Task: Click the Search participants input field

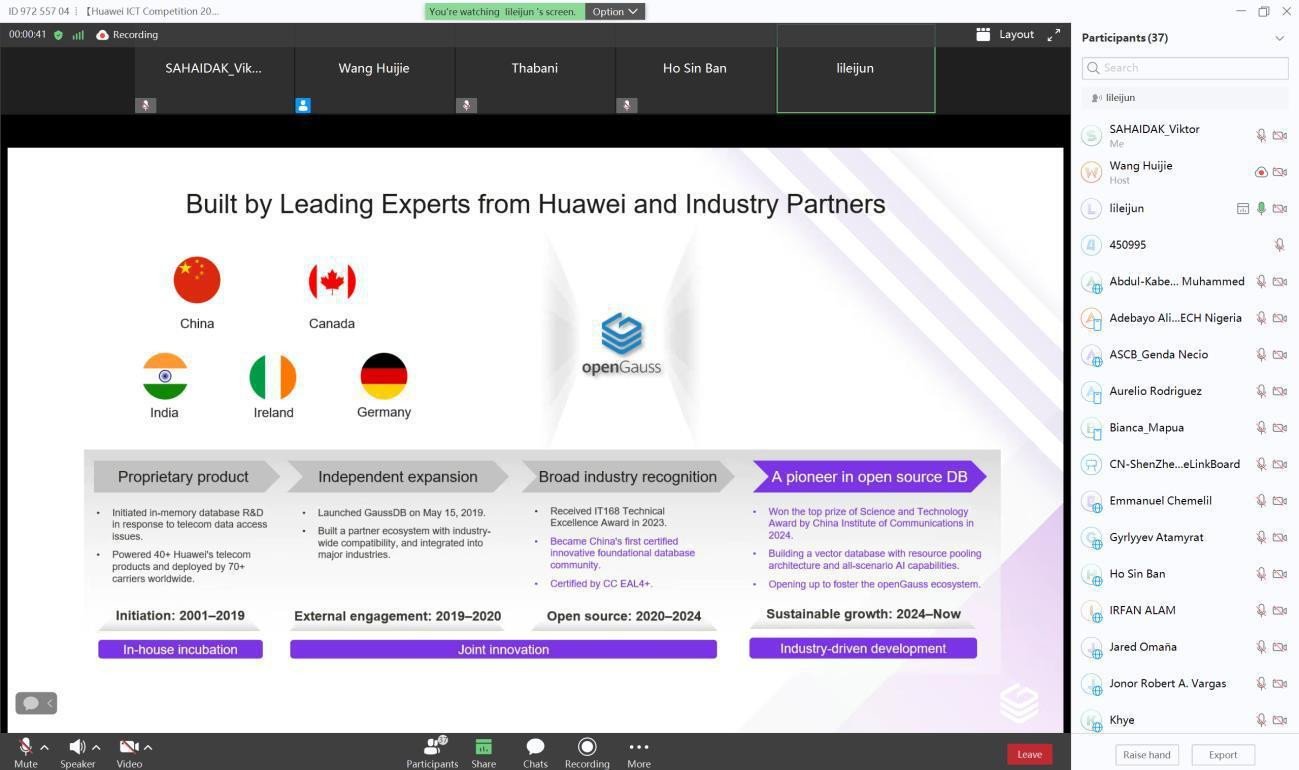Action: [x=1184, y=68]
